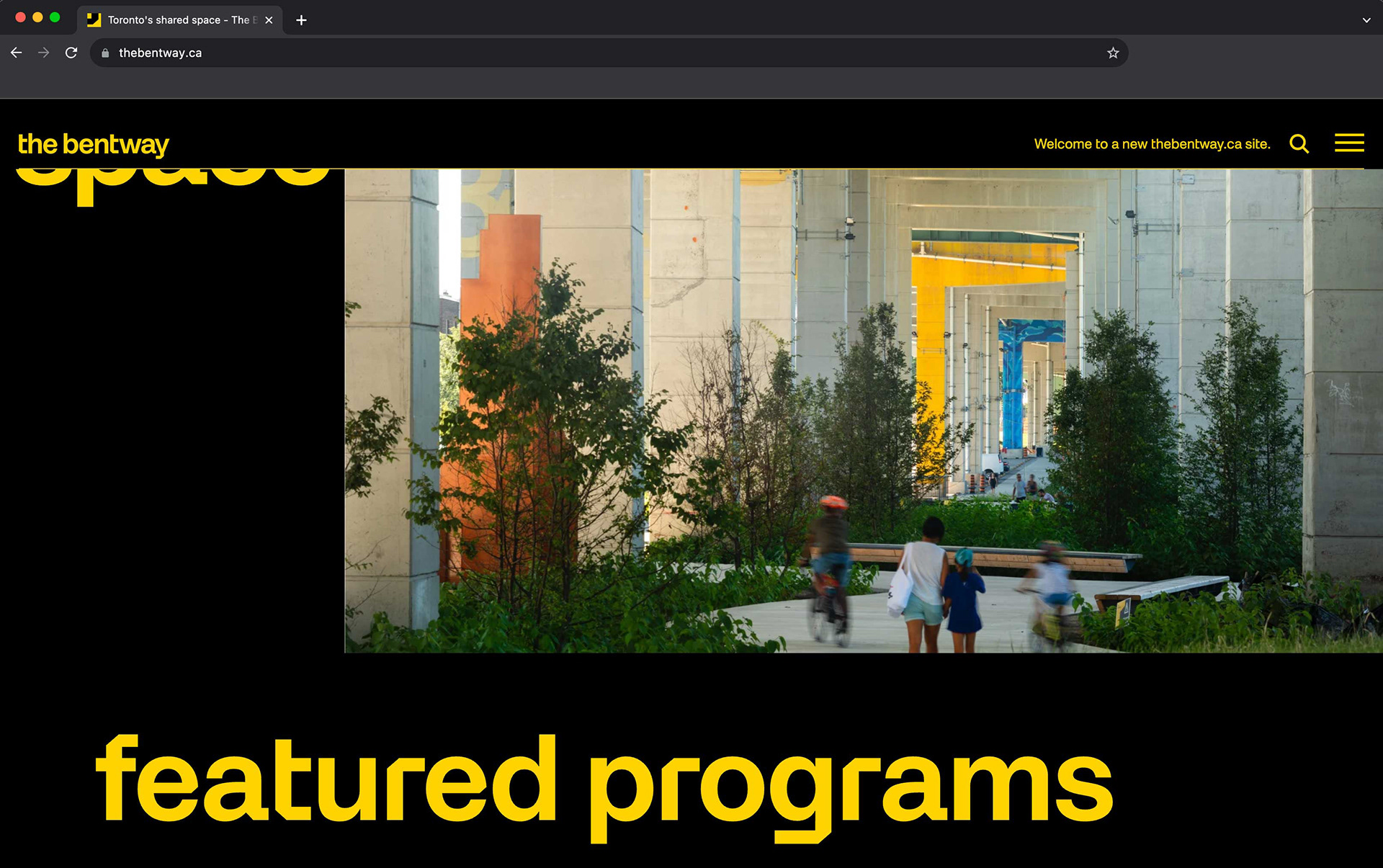Open the site search magnifier icon

(x=1299, y=144)
